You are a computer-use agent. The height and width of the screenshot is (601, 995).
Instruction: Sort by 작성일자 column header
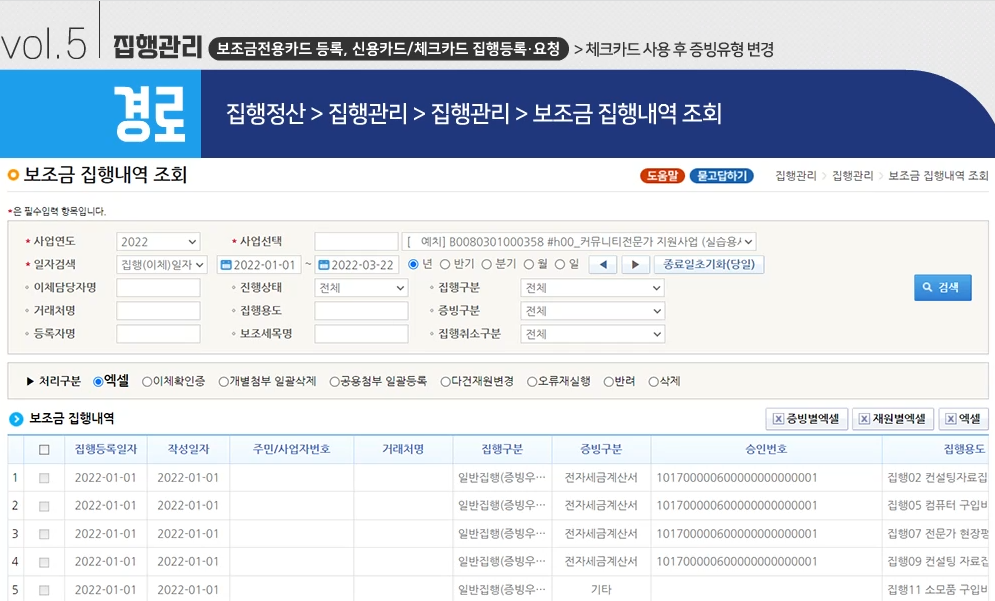pos(188,449)
